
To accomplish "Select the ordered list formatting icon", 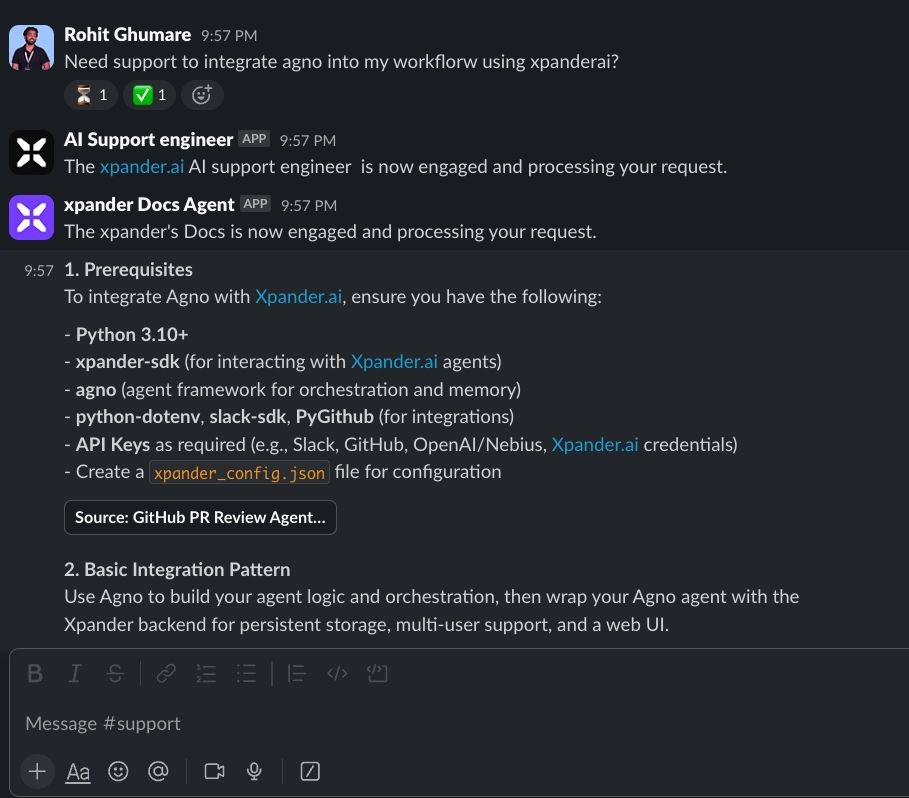I will pos(206,673).
